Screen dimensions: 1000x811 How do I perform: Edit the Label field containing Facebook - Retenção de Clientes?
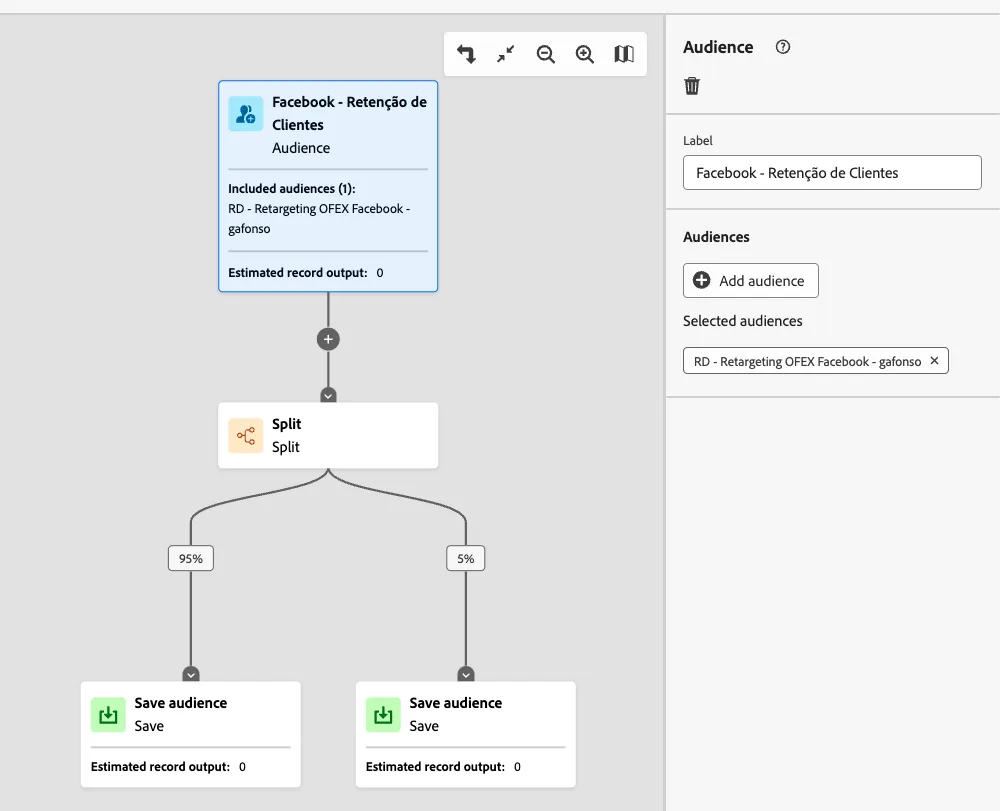click(832, 173)
